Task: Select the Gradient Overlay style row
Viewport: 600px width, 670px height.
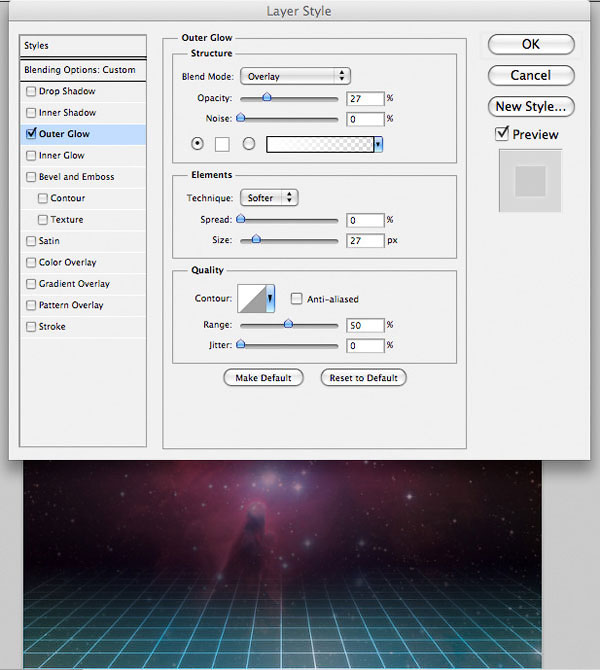Action: click(83, 284)
